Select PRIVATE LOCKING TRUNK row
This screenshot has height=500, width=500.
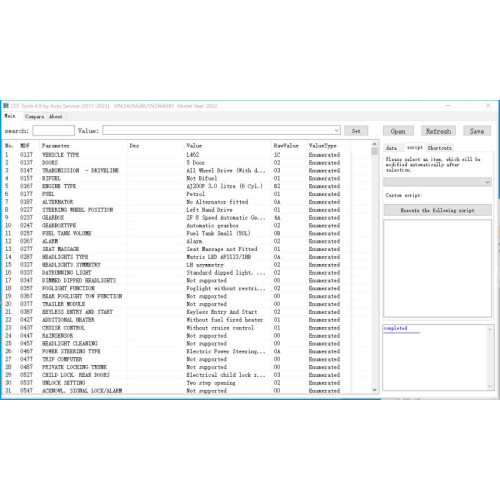[x=187, y=367]
